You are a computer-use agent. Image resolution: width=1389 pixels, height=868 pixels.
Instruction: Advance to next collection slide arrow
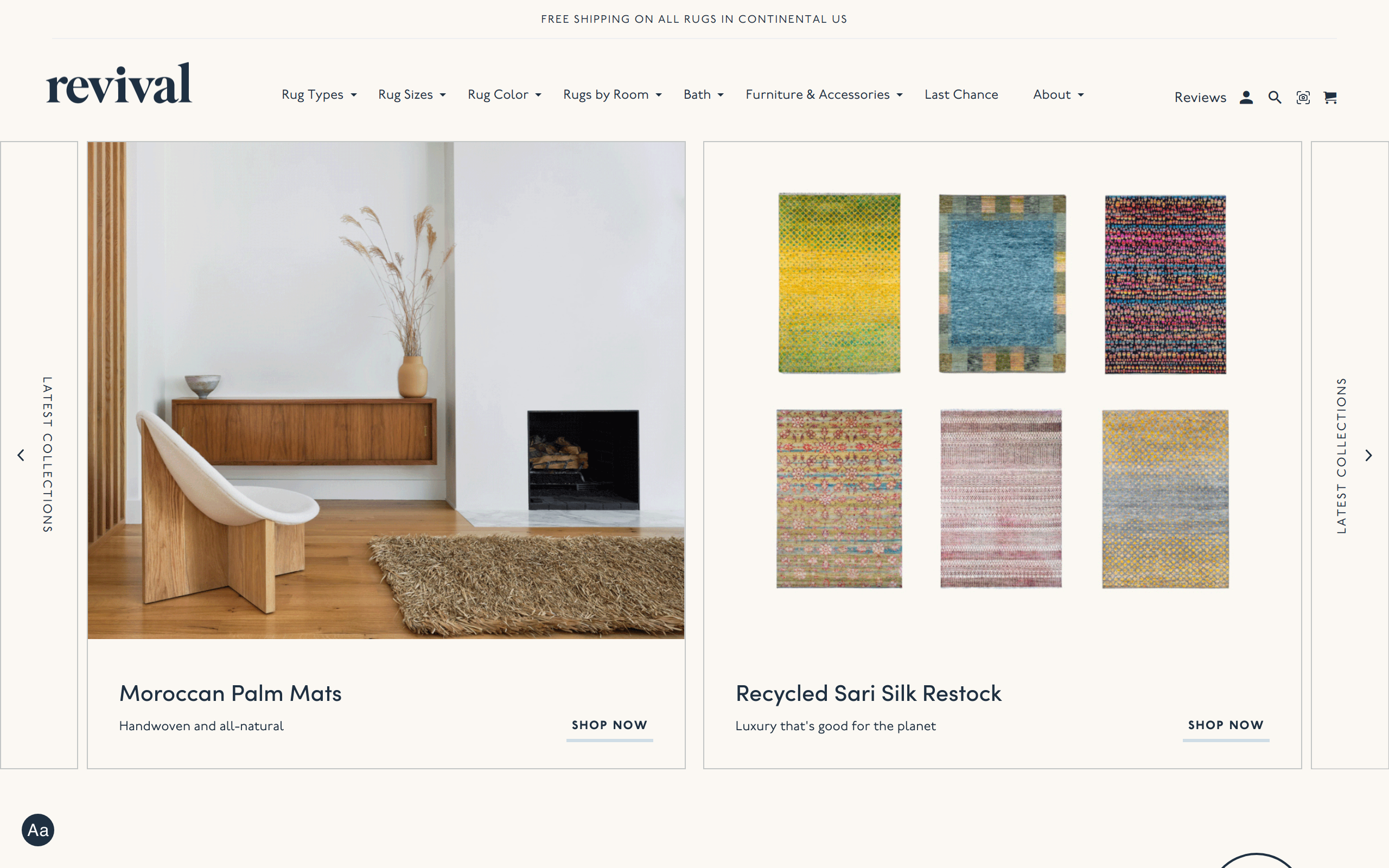1368,455
